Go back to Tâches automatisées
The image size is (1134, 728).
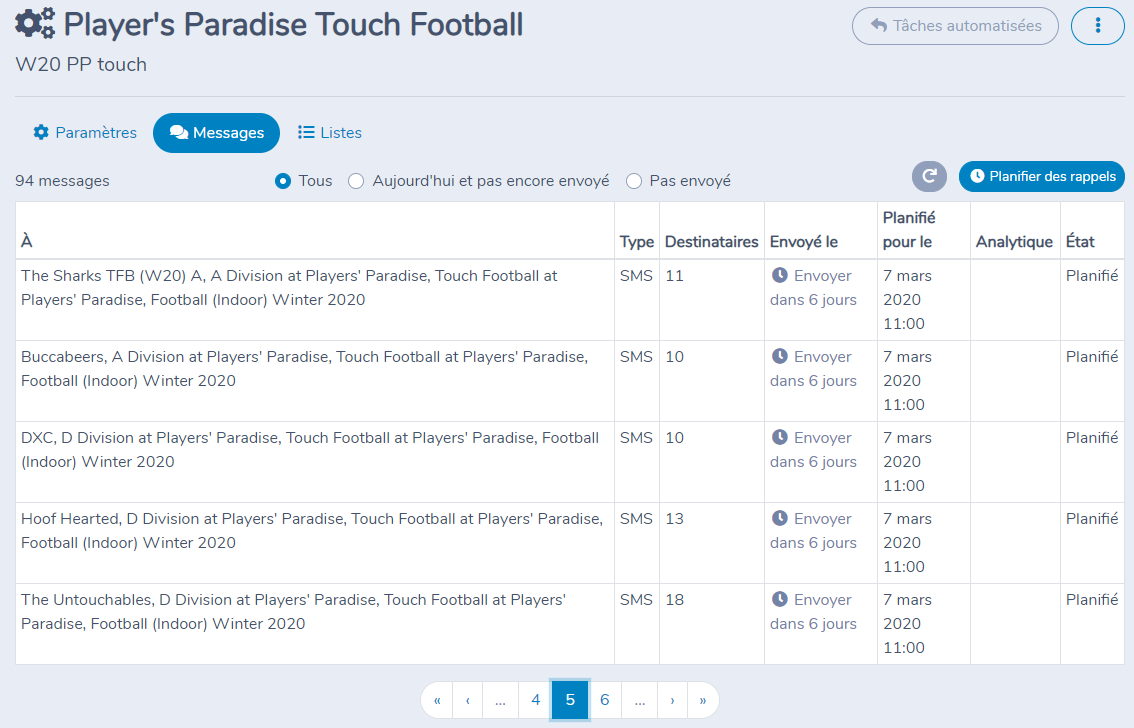point(955,26)
